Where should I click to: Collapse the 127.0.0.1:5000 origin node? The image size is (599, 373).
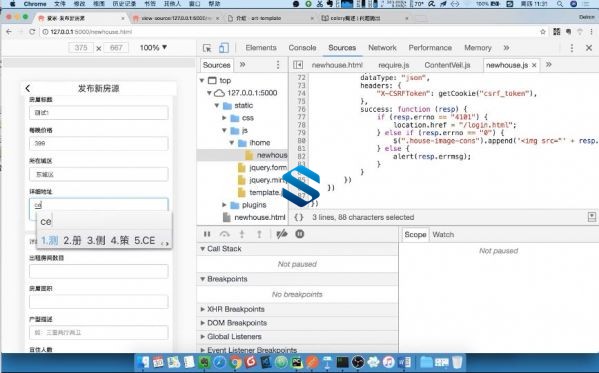(x=209, y=93)
